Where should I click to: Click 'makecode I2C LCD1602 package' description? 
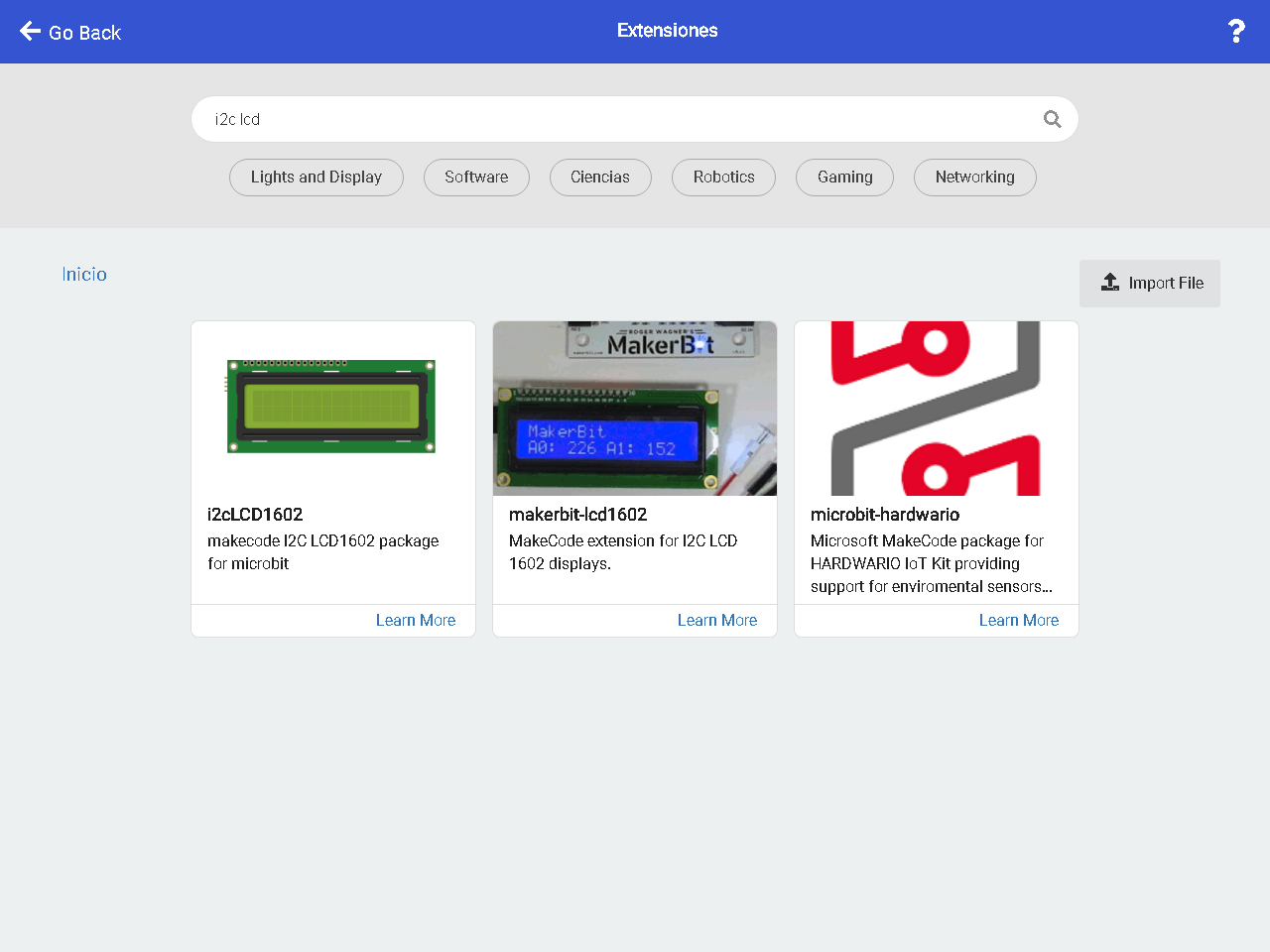click(x=323, y=552)
